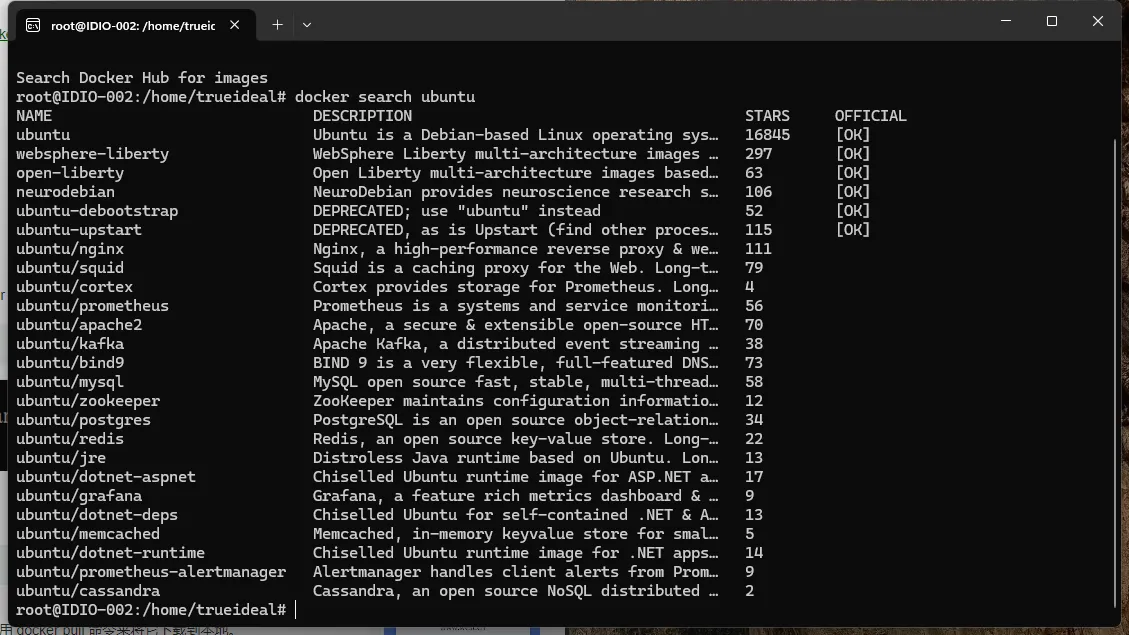The image size is (1129, 635).
Task: Click the 'ubuntu/squid' image name
Action: [x=70, y=268]
